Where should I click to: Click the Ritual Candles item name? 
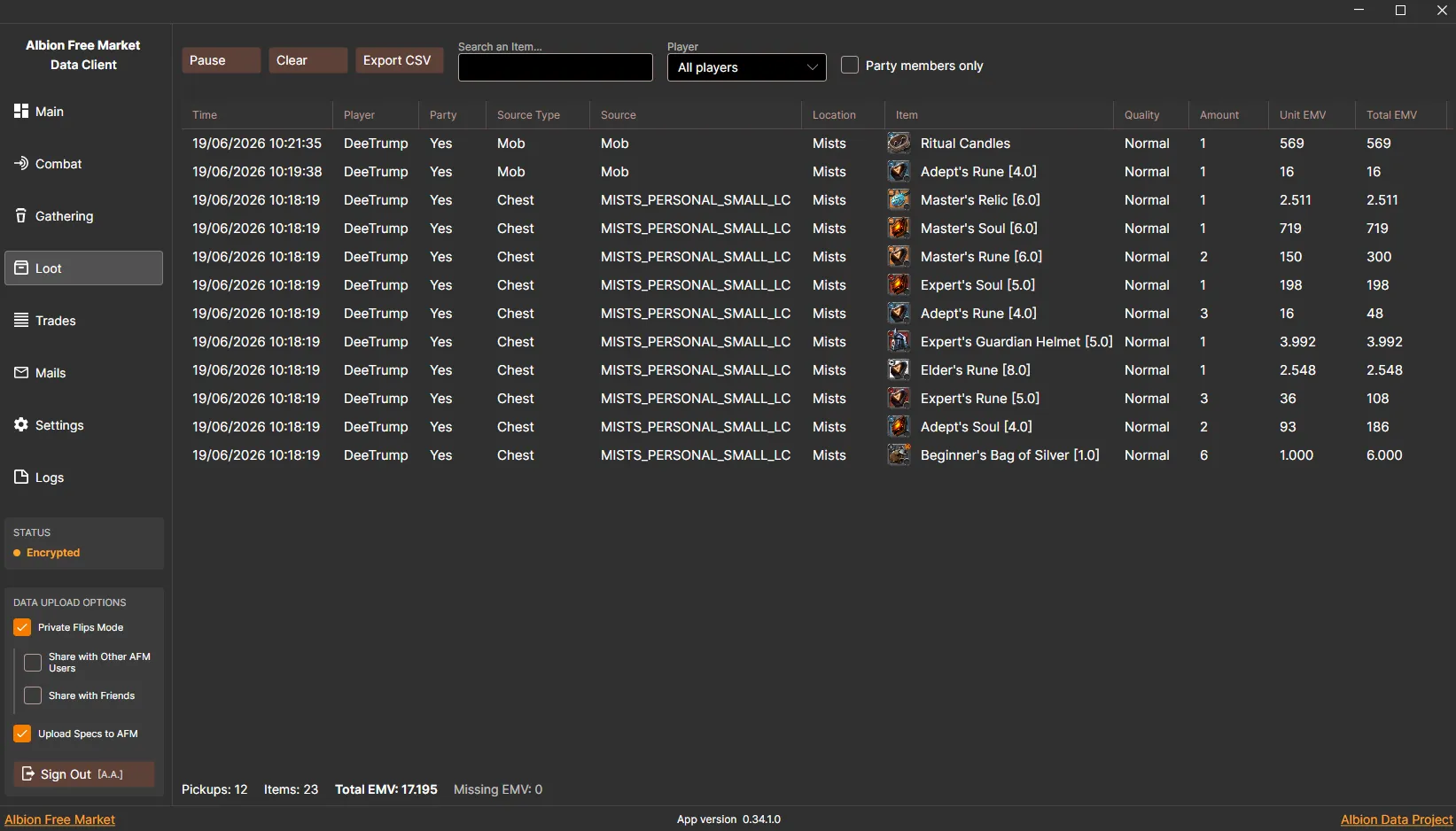[x=965, y=144]
